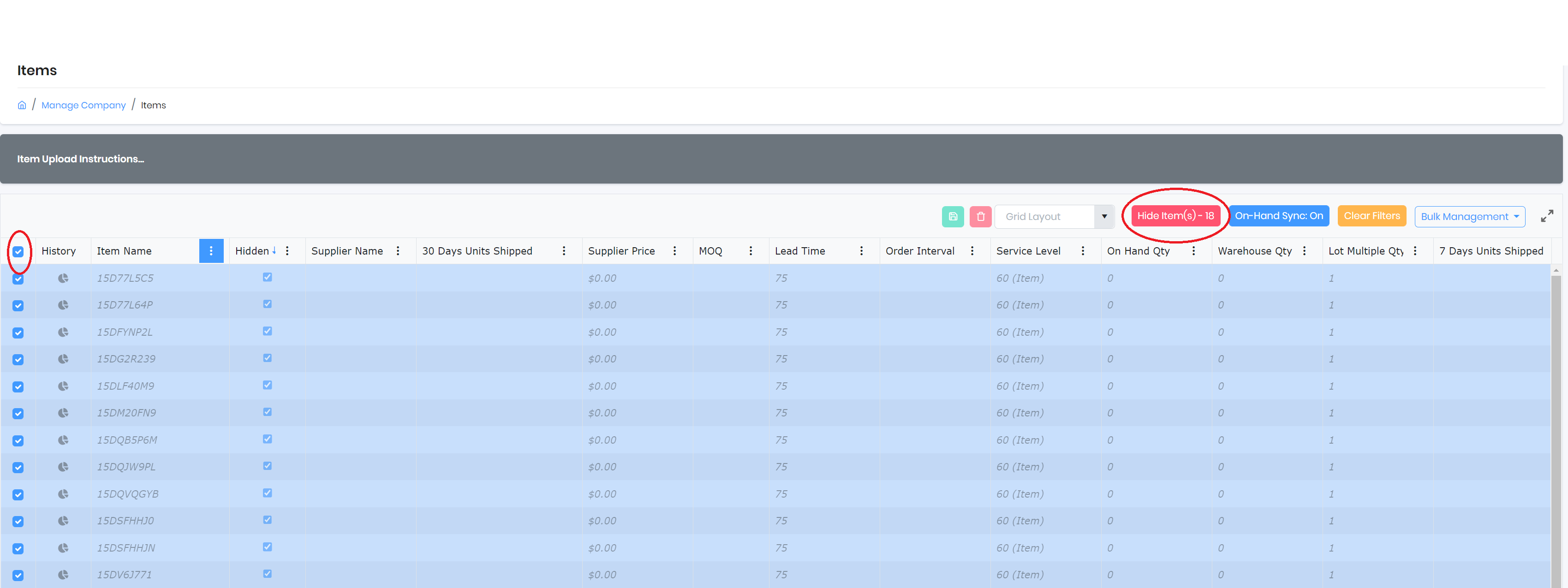
Task: Open history chart for item 15DLF40M9
Action: pos(63,386)
